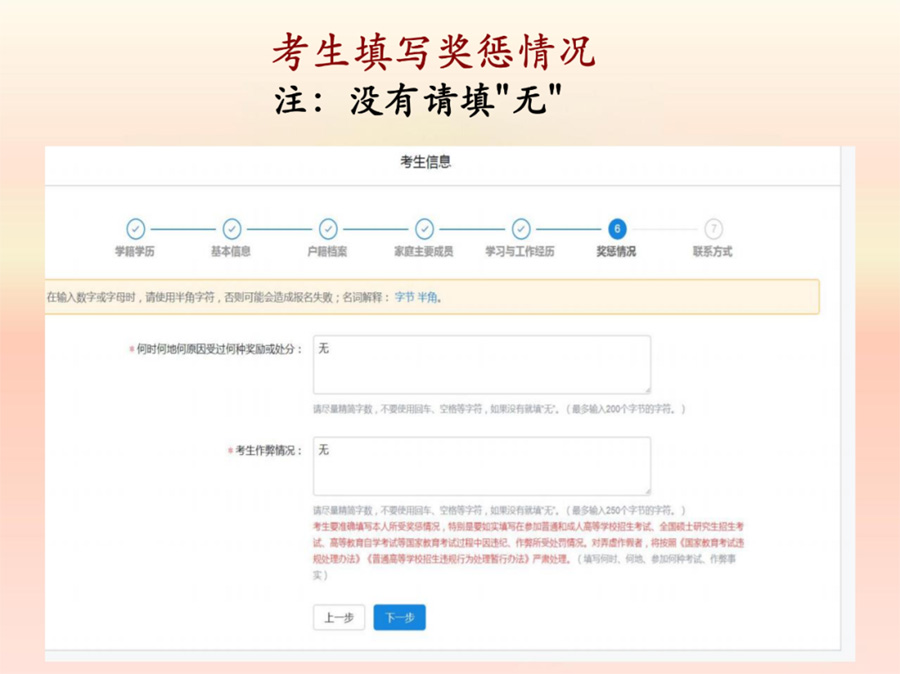Select the 奖惩情况 step label
The width and height of the screenshot is (900, 674).
tap(616, 252)
